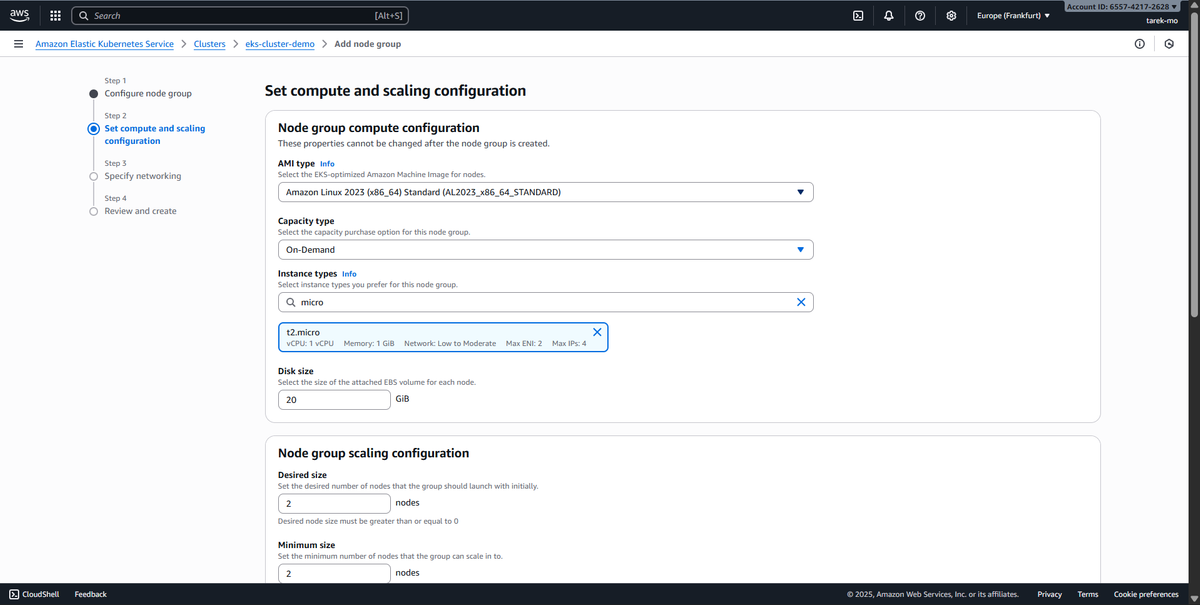Screen dimensions: 1200x605
Task: Click the 'Node group scaling configuration' heading
Action: point(373,453)
